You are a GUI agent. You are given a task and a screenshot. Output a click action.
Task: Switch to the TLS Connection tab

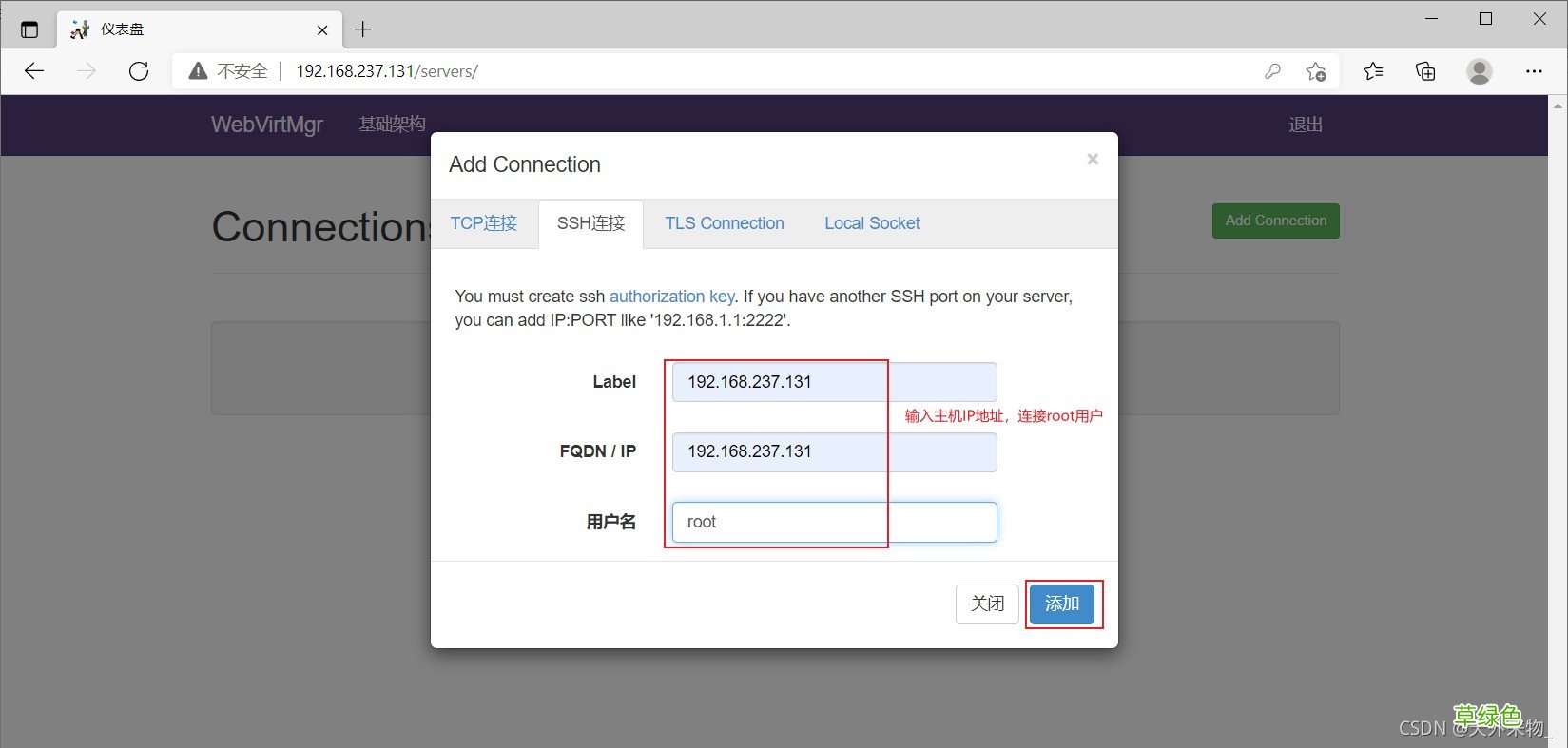tap(725, 223)
